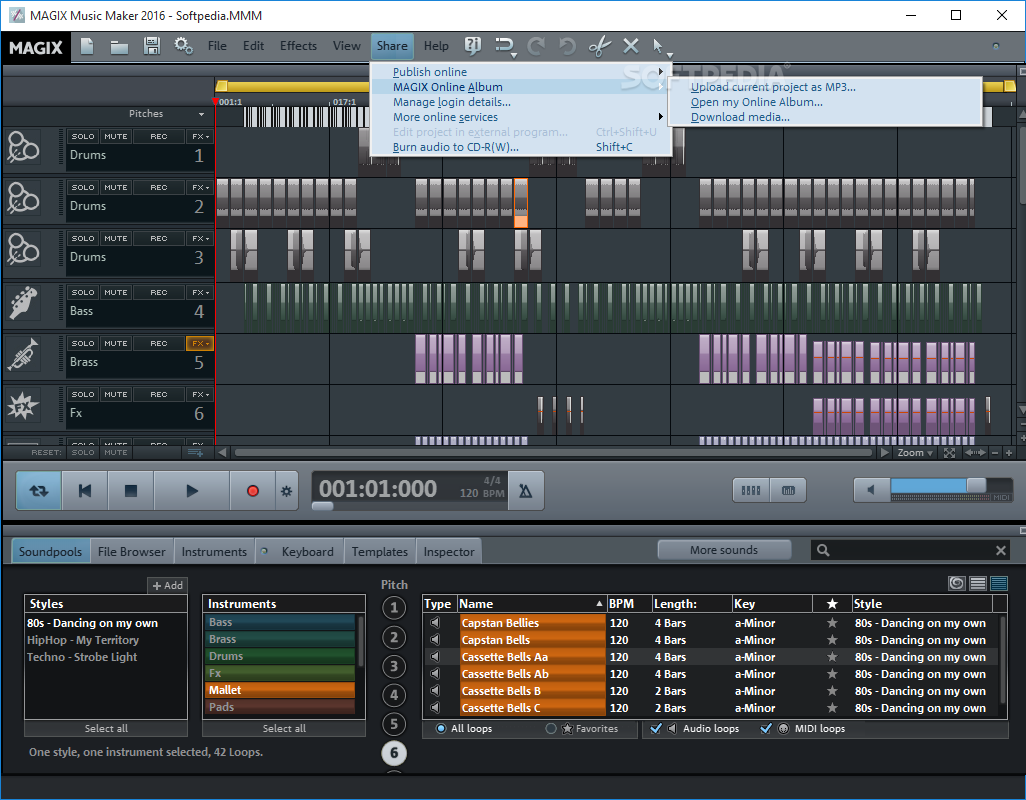
Task: Click the Fx track burst icon
Action: coord(23,406)
